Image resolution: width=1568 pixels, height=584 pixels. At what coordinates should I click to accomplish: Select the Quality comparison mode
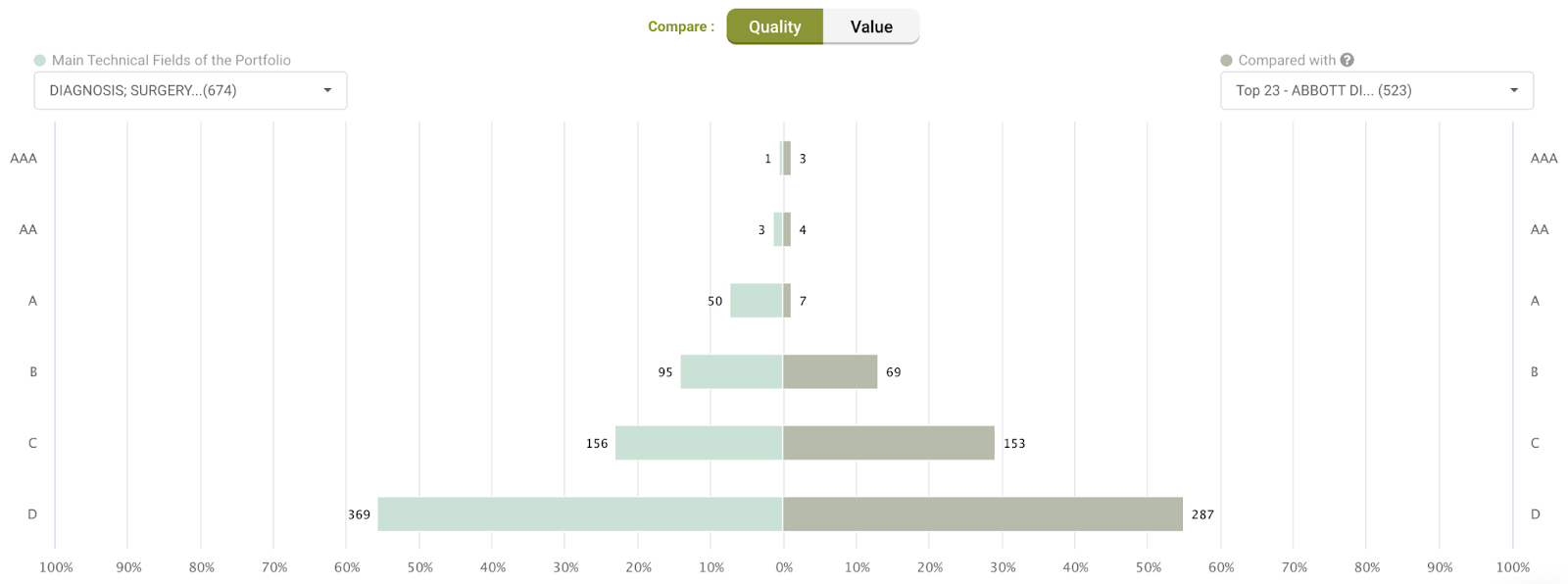coord(775,26)
